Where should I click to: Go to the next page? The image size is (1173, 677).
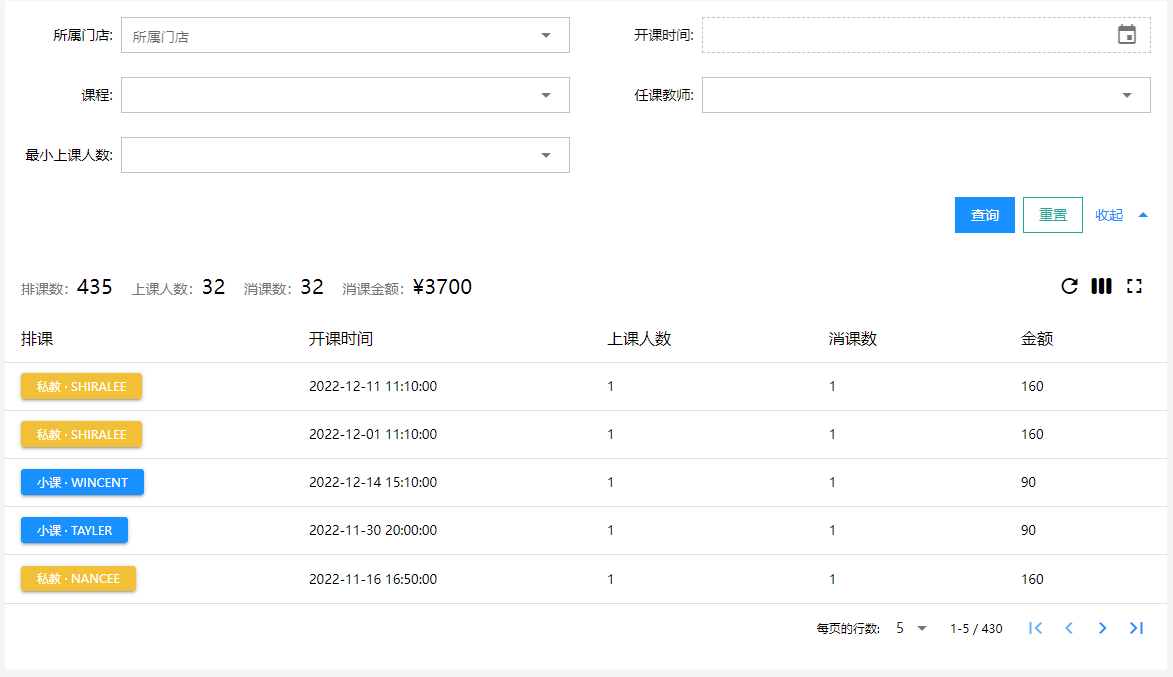pos(1102,628)
